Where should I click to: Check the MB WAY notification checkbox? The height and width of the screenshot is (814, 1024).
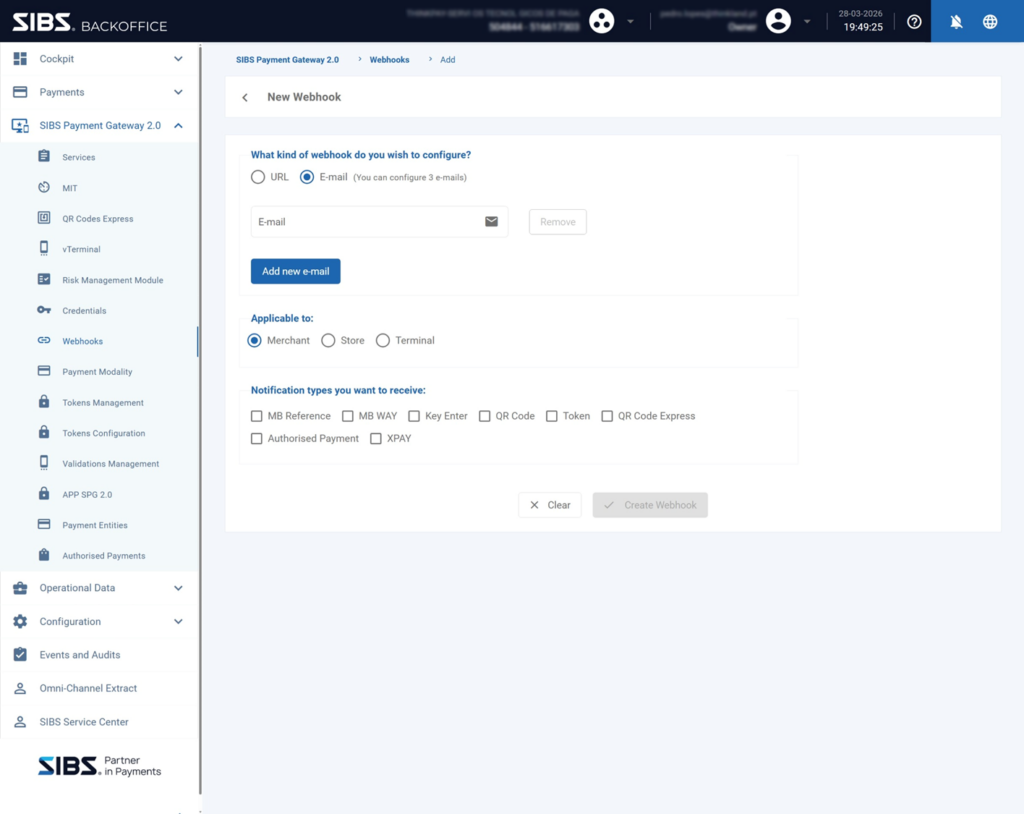coord(348,416)
